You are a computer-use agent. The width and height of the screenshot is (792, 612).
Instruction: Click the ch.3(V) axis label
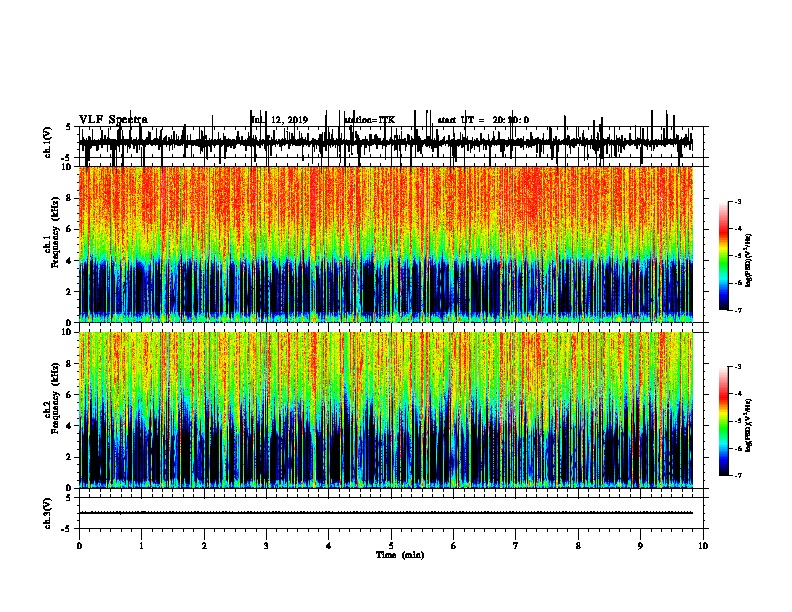pyautogui.click(x=48, y=513)
